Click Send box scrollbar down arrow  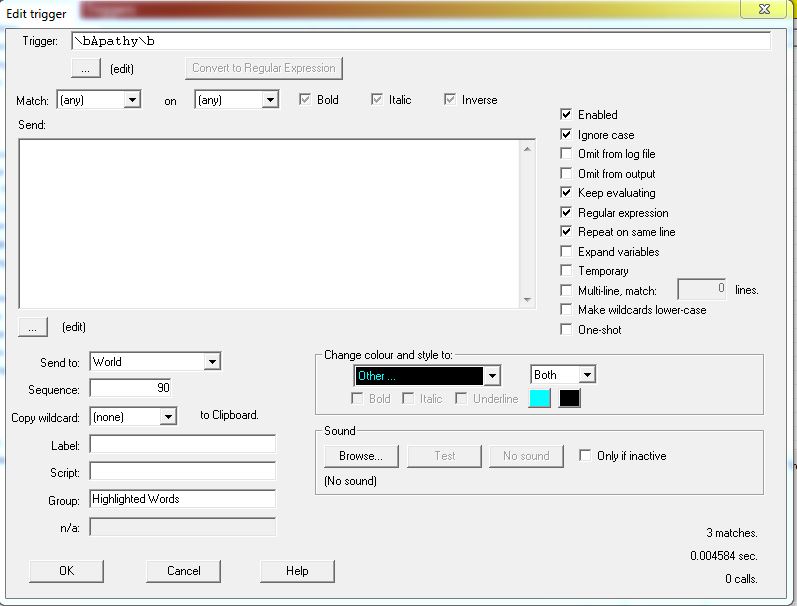coord(527,299)
